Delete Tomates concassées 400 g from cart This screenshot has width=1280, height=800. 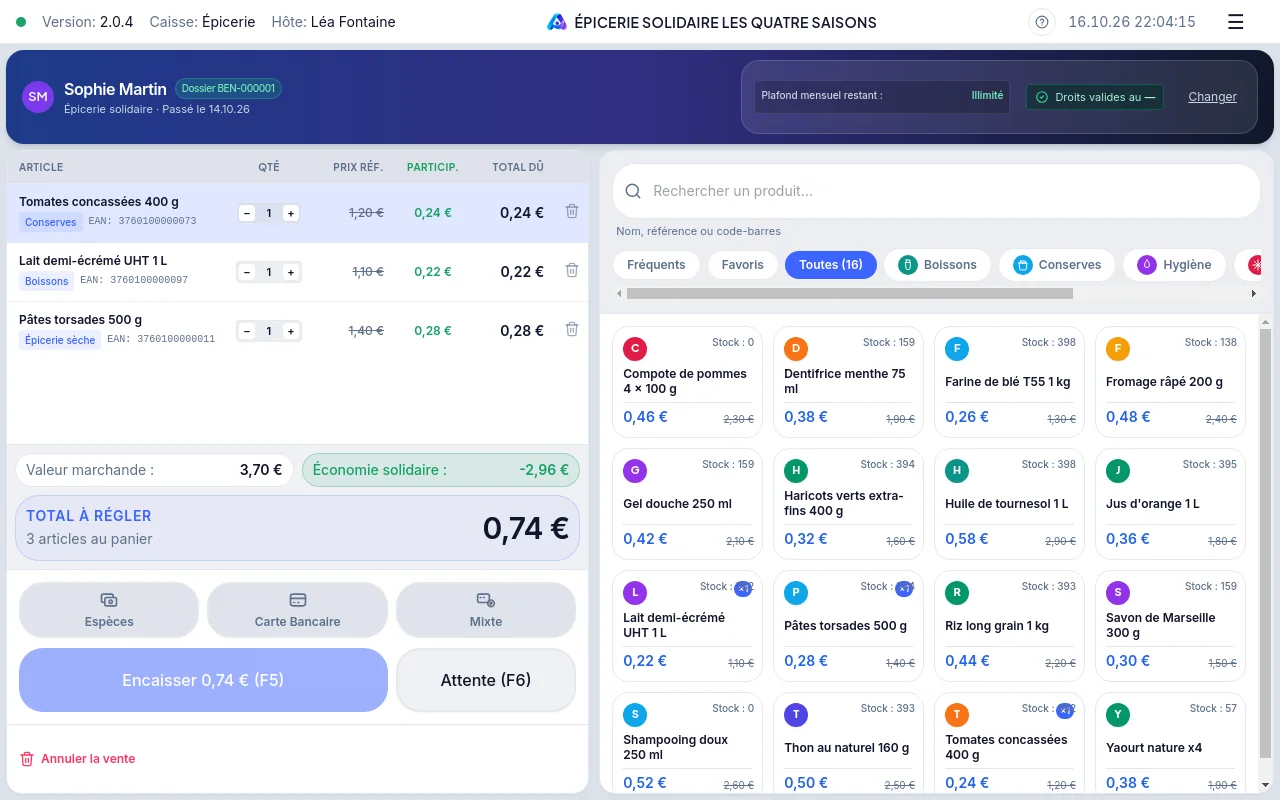coord(572,211)
